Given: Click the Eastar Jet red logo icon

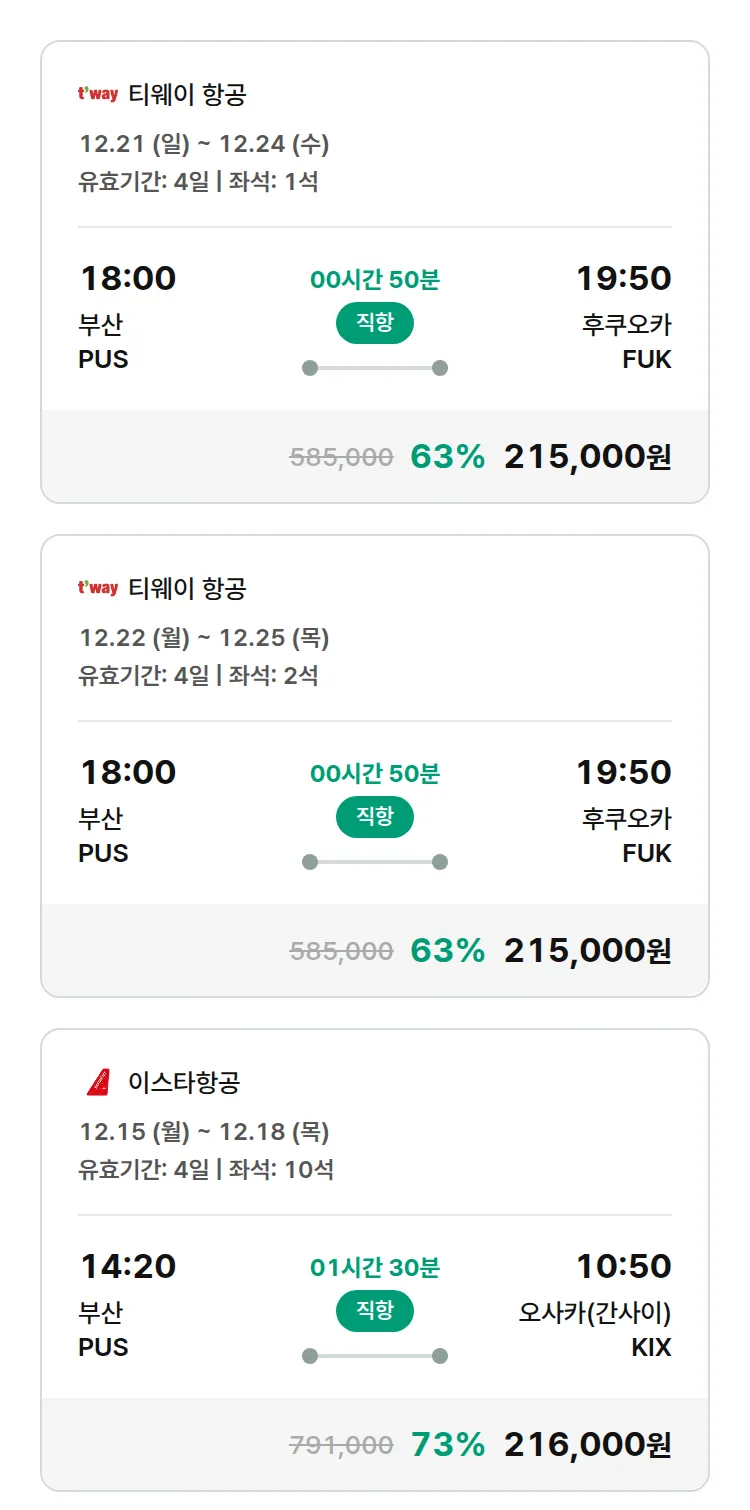Looking at the screenshot, I should pos(97,1082).
